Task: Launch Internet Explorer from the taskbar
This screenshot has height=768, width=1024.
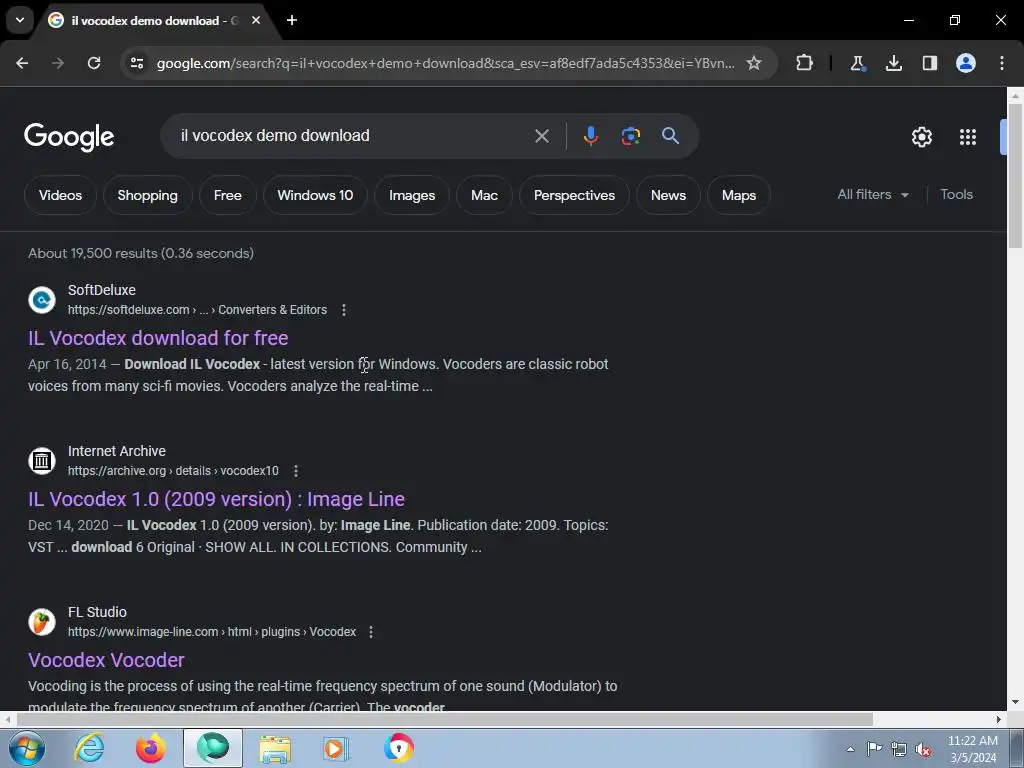Action: click(89, 748)
